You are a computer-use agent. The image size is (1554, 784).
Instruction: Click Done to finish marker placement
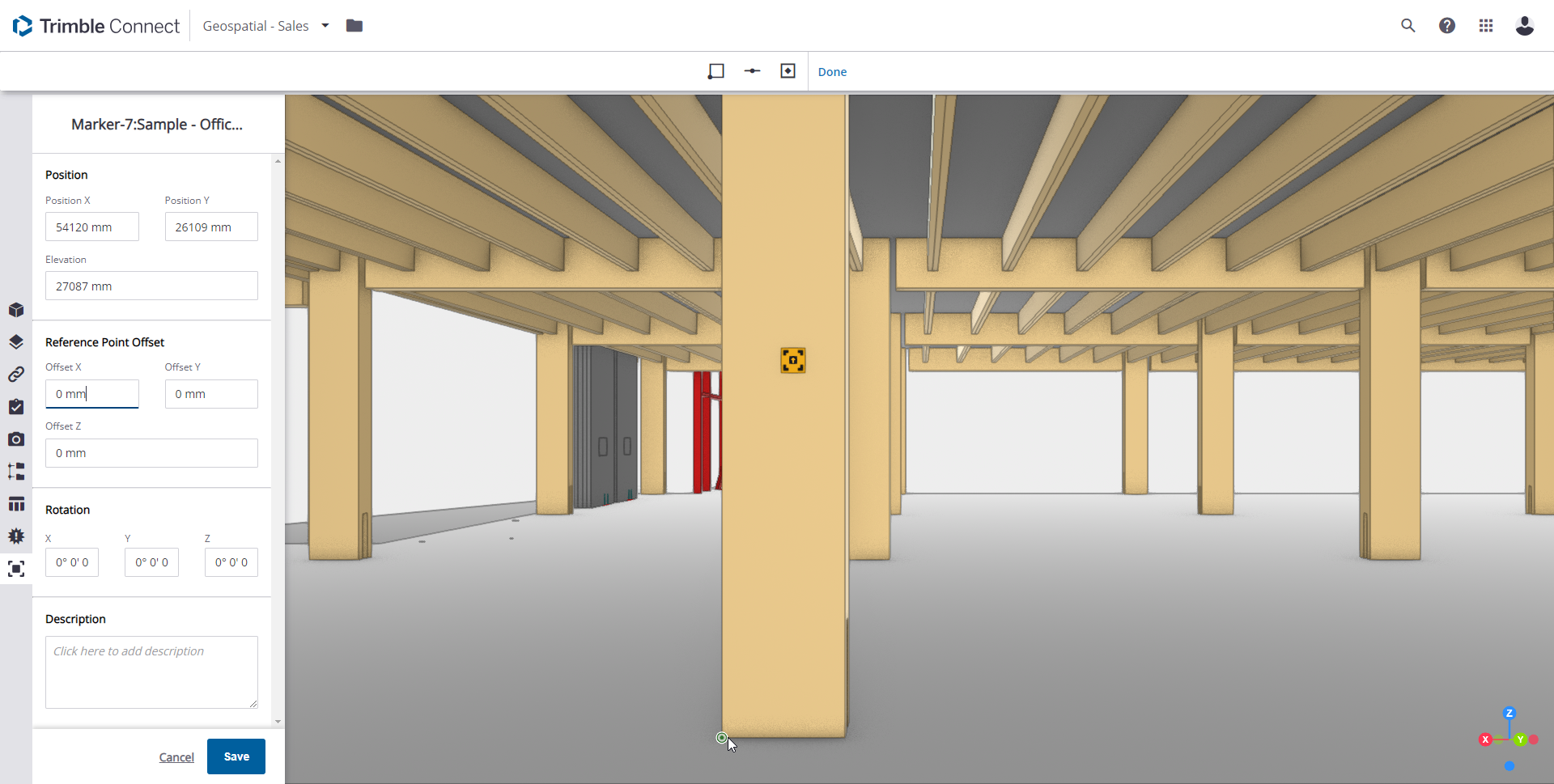pos(832,71)
